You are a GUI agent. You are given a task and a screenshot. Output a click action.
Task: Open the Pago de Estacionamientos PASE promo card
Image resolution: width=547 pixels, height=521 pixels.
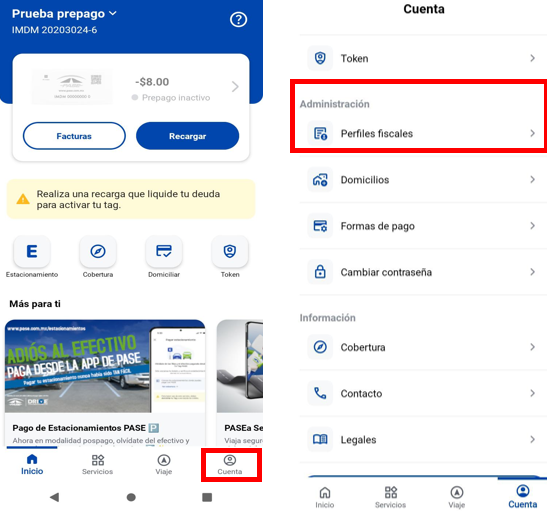click(105, 383)
